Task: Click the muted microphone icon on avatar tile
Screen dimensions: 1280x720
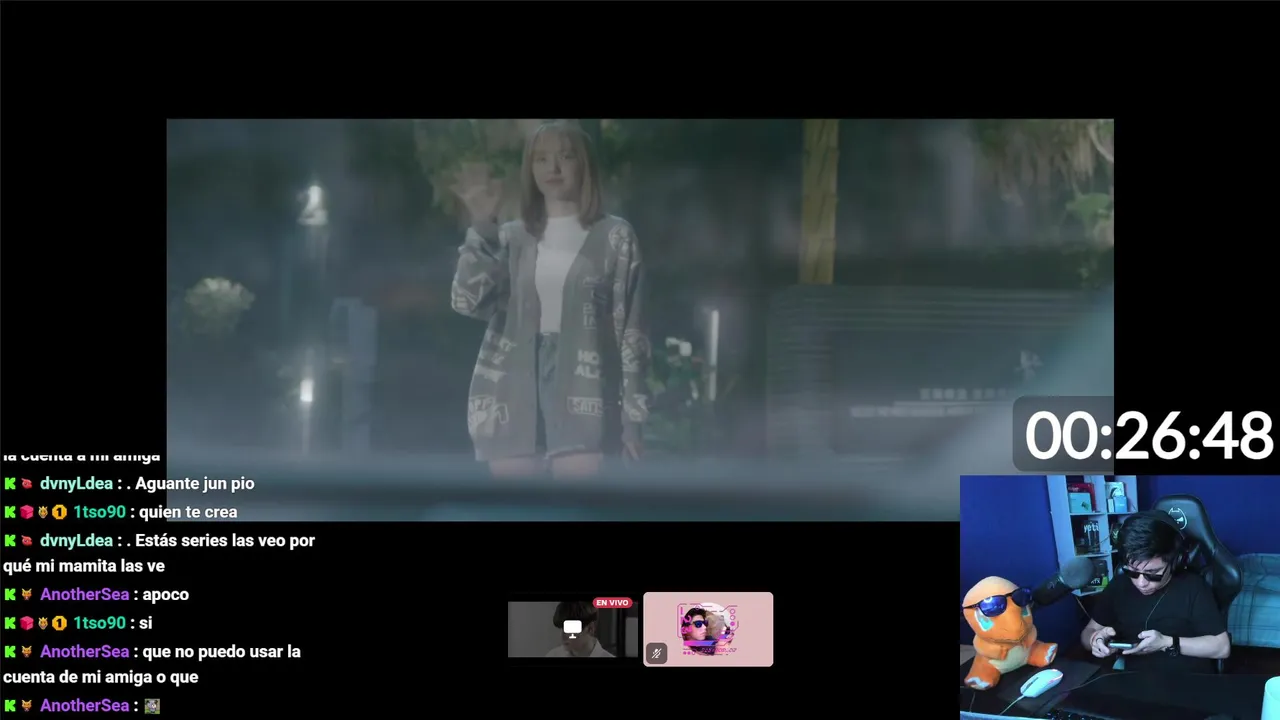Action: [x=657, y=653]
